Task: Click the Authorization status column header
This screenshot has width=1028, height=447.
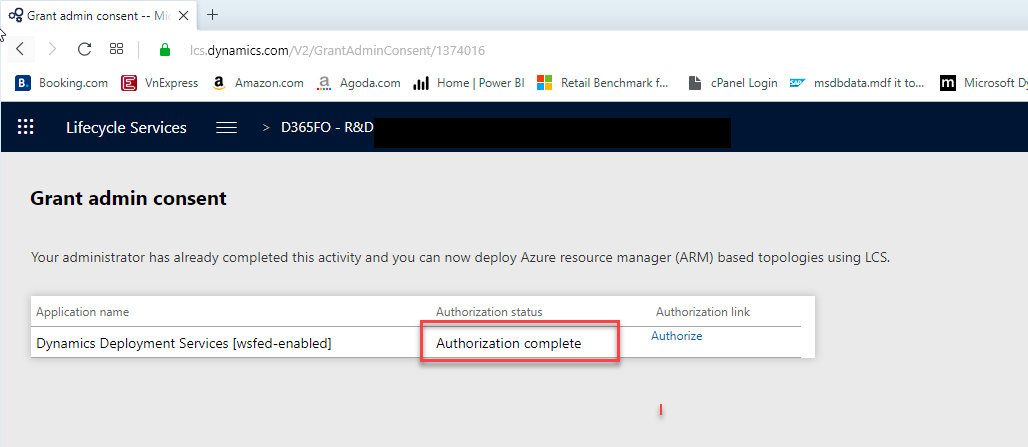Action: pyautogui.click(x=489, y=312)
